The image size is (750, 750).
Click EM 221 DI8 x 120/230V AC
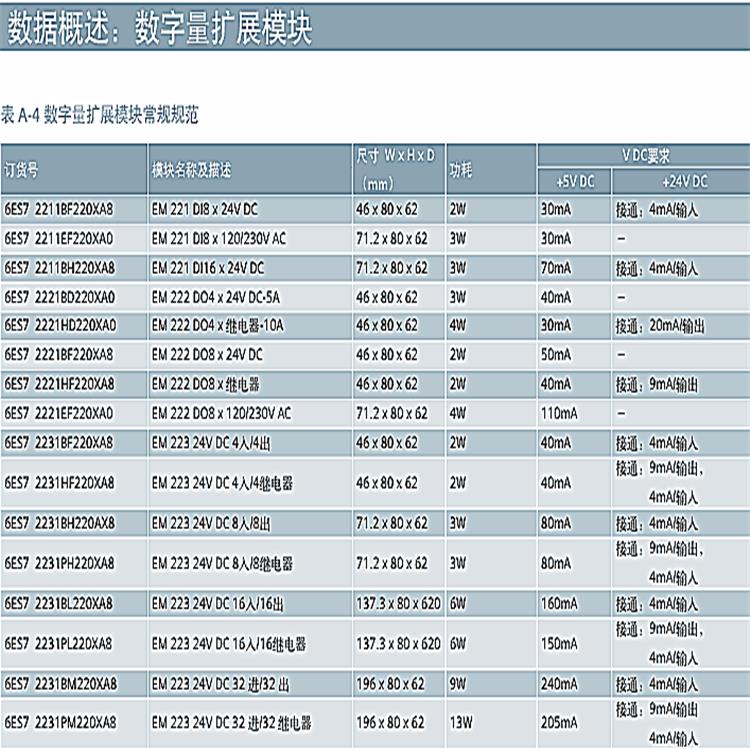coord(219,239)
